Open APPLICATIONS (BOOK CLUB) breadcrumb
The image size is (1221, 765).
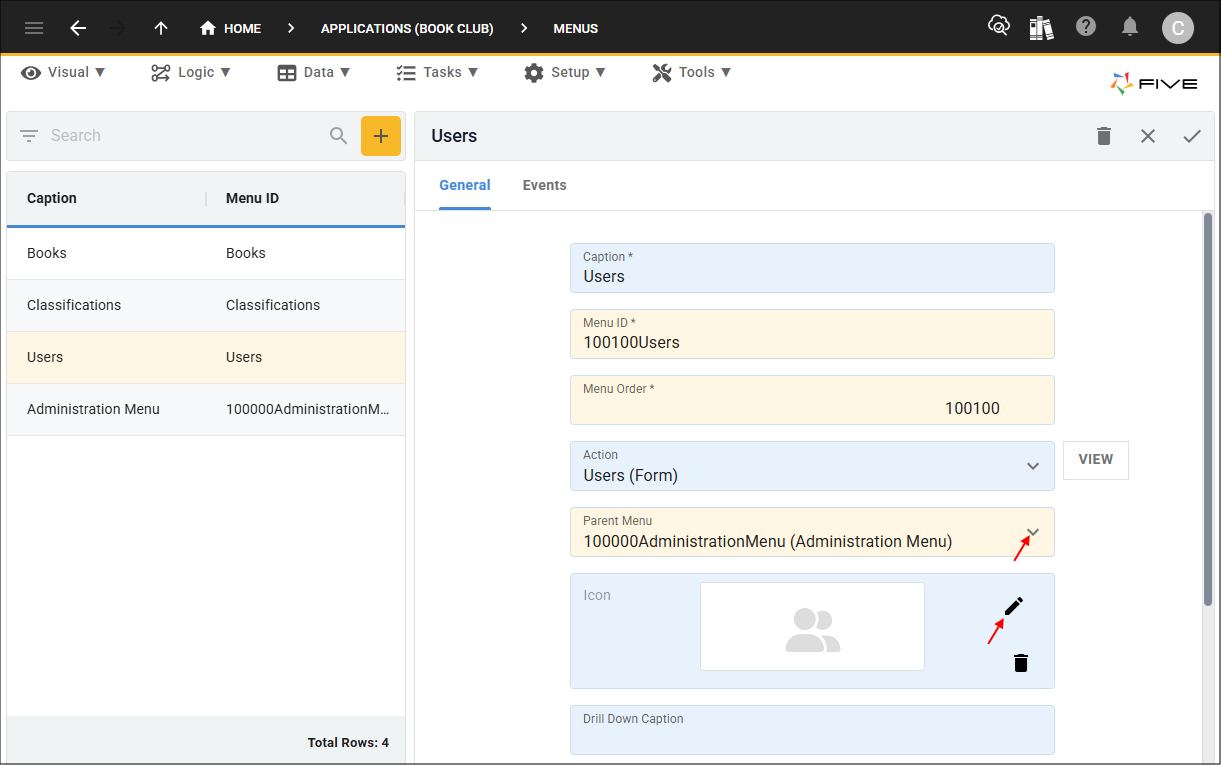click(407, 28)
